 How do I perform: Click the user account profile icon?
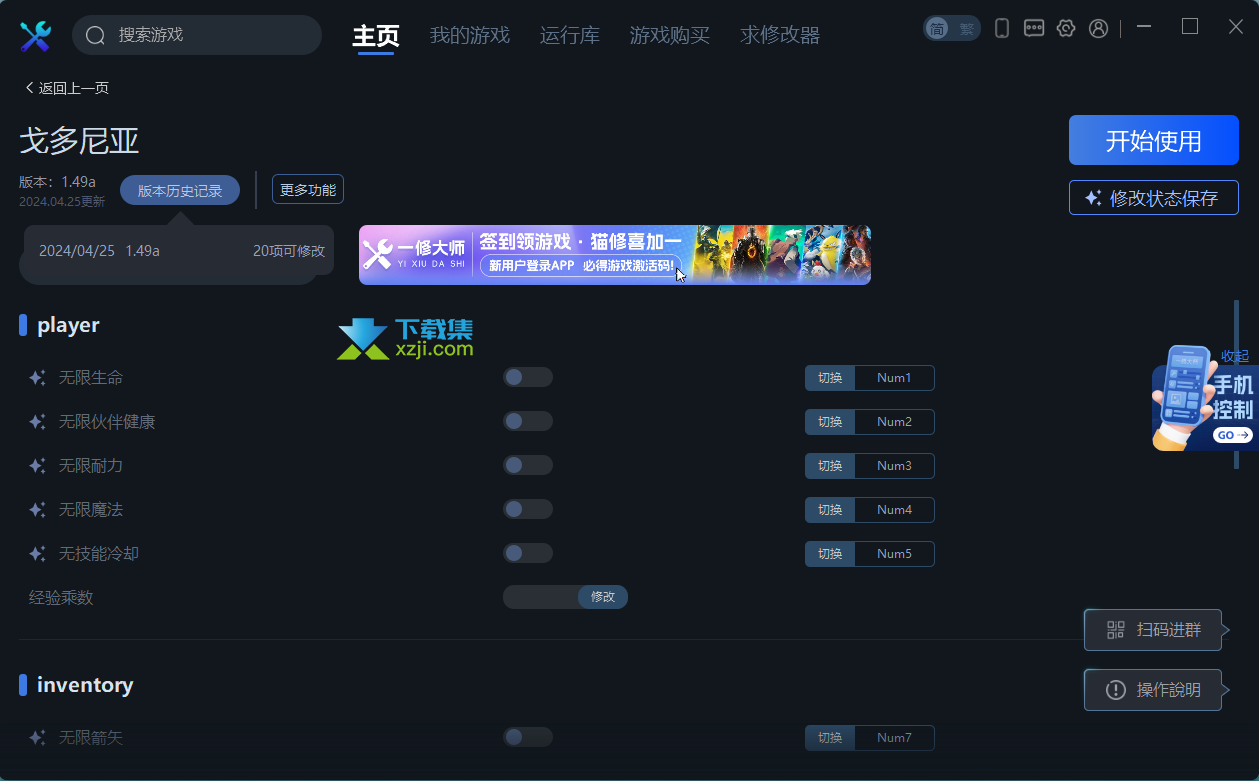click(1098, 28)
